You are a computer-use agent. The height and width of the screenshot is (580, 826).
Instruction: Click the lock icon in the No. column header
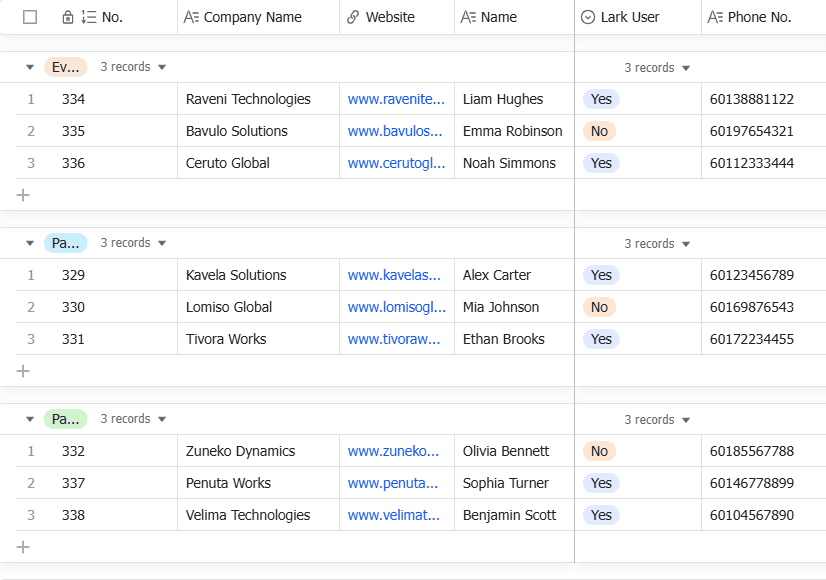tap(67, 17)
